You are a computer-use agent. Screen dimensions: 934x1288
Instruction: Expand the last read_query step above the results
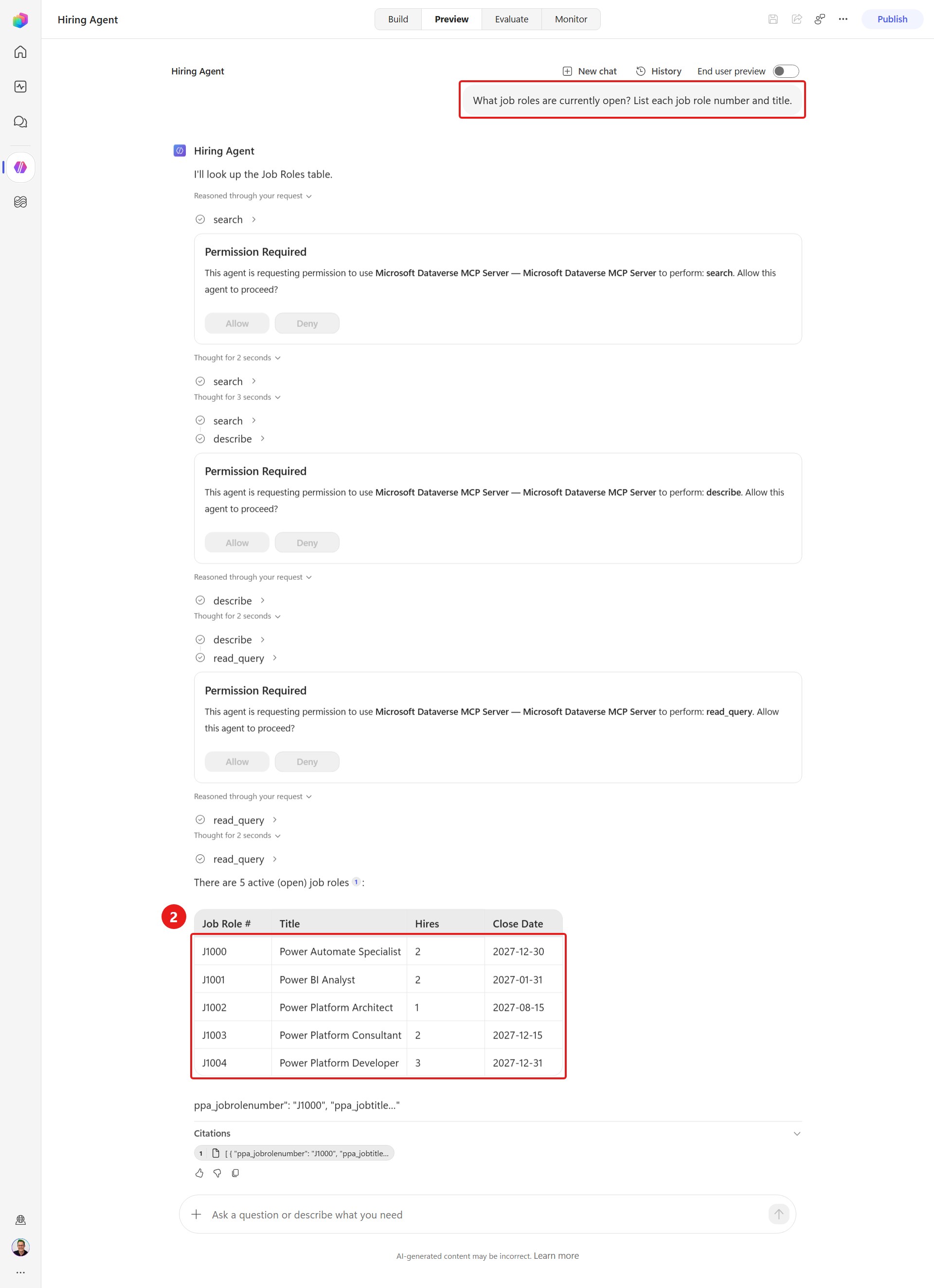pyautogui.click(x=236, y=859)
